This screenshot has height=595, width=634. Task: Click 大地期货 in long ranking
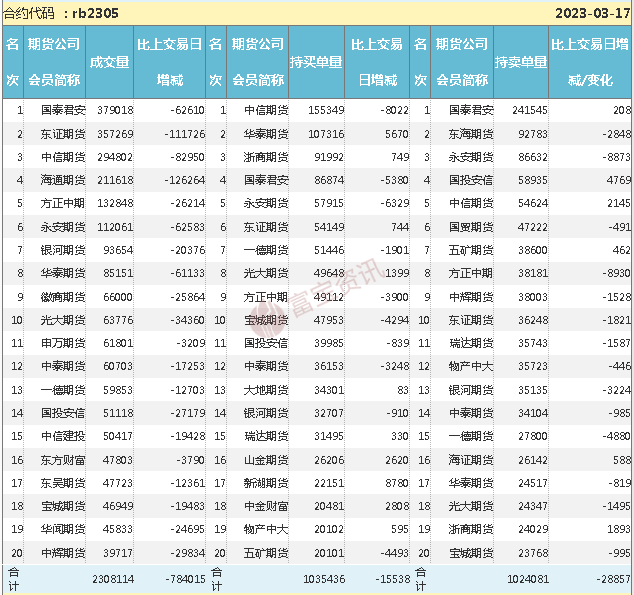pos(266,390)
